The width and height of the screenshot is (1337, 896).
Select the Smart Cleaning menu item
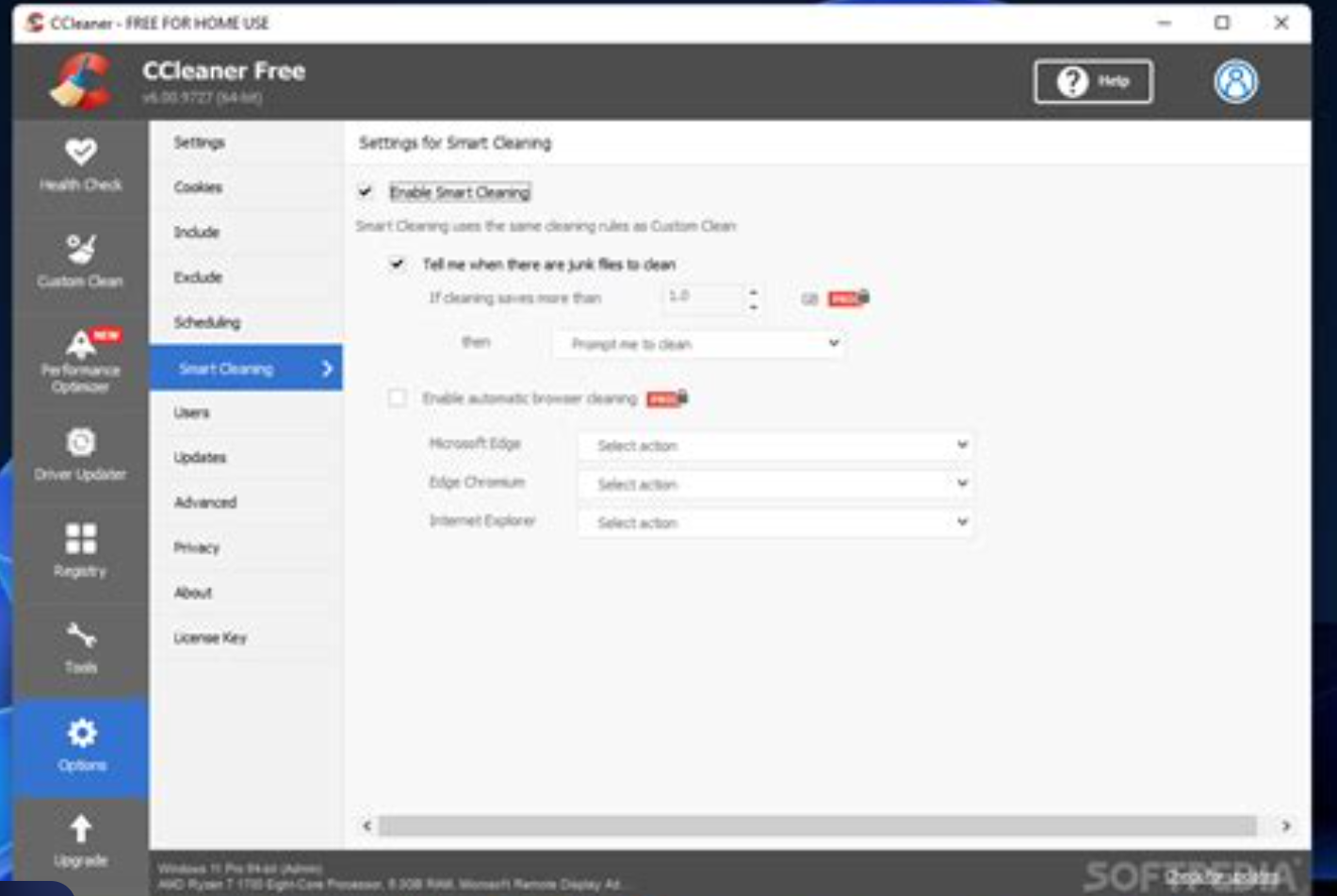pyautogui.click(x=246, y=368)
